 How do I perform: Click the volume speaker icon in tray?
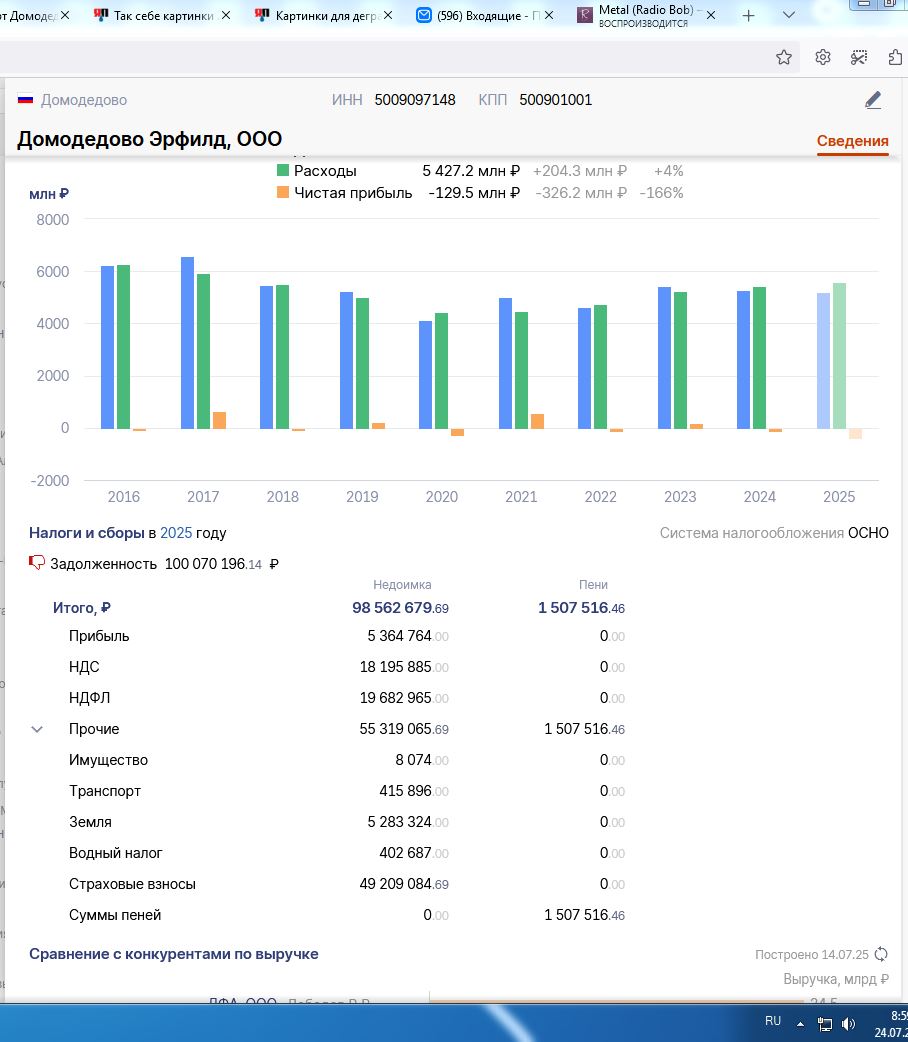tap(849, 1023)
